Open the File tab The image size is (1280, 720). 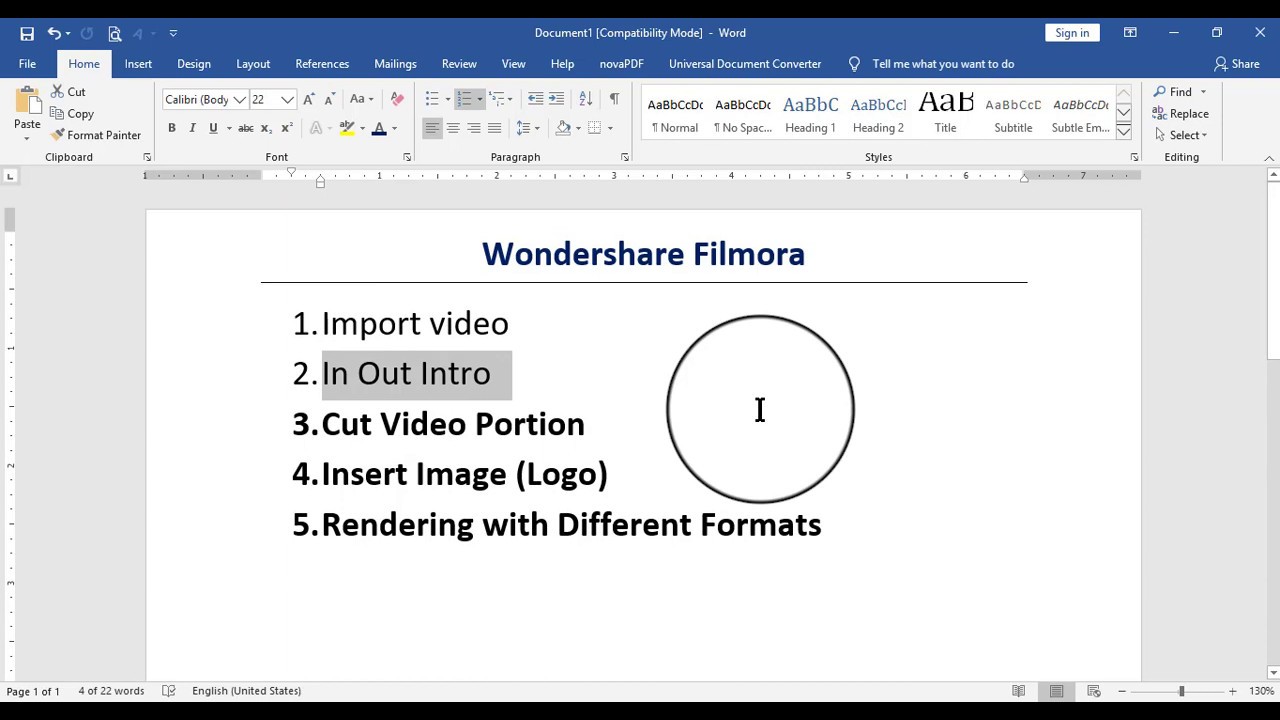coord(27,64)
